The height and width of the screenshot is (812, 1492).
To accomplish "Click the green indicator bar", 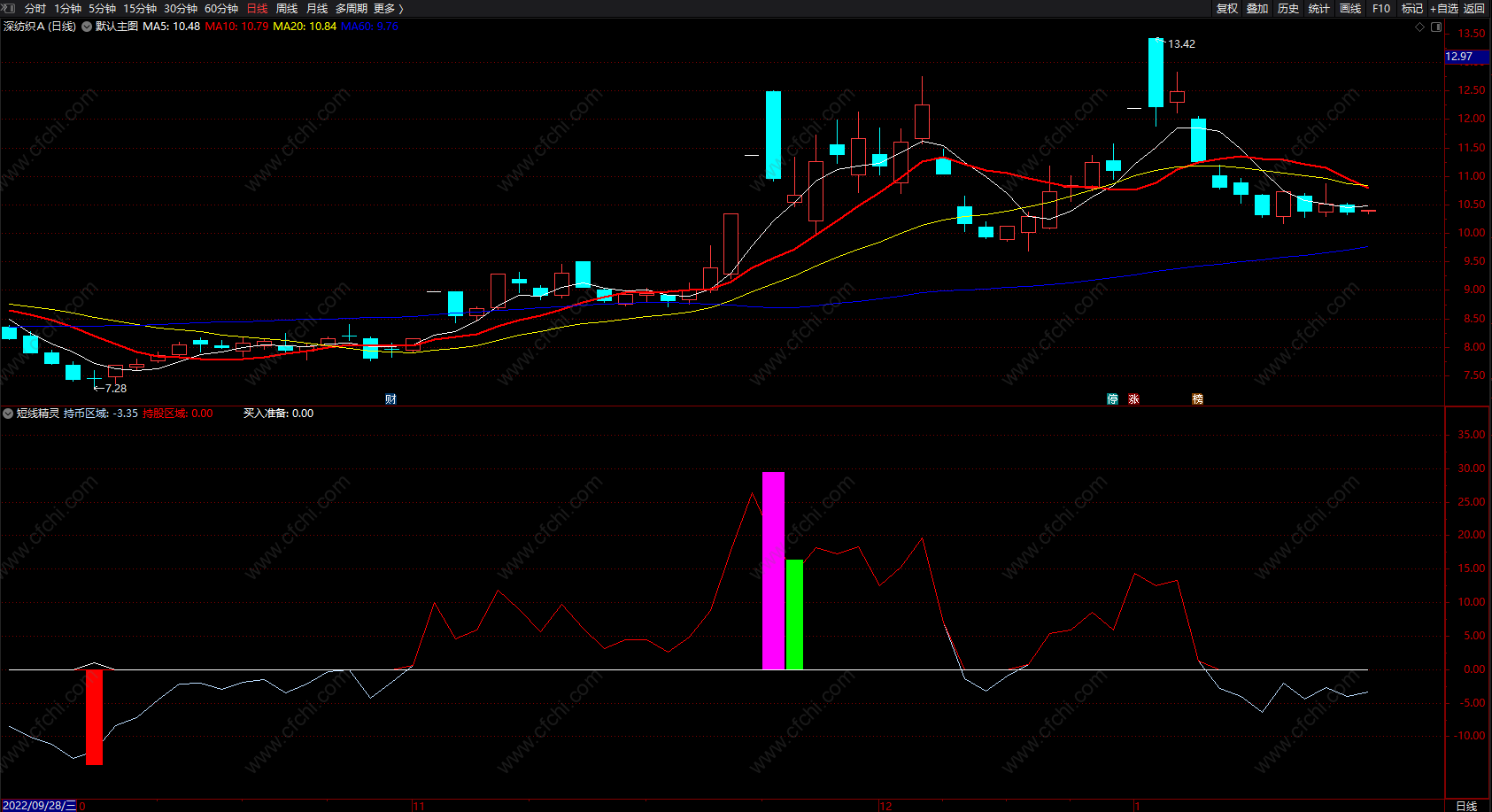I will tap(794, 615).
